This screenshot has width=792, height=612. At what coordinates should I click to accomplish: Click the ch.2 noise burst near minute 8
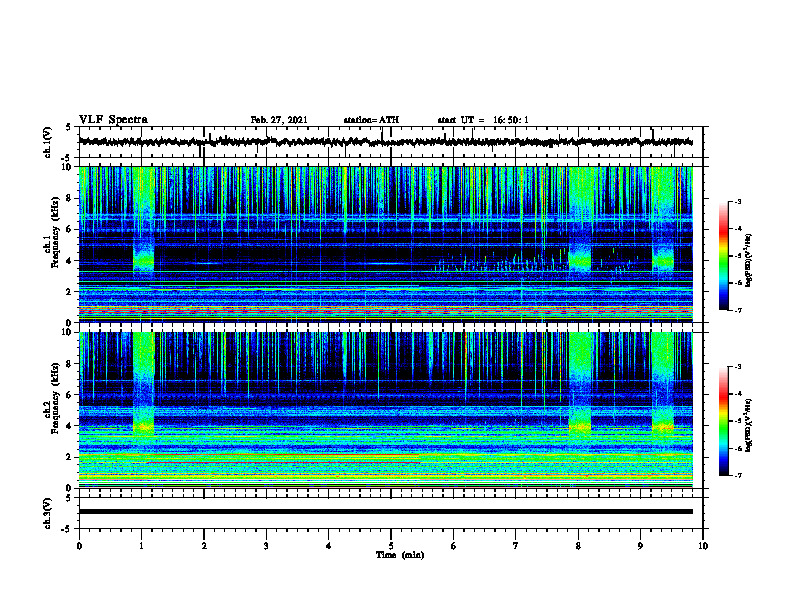[x=580, y=384]
